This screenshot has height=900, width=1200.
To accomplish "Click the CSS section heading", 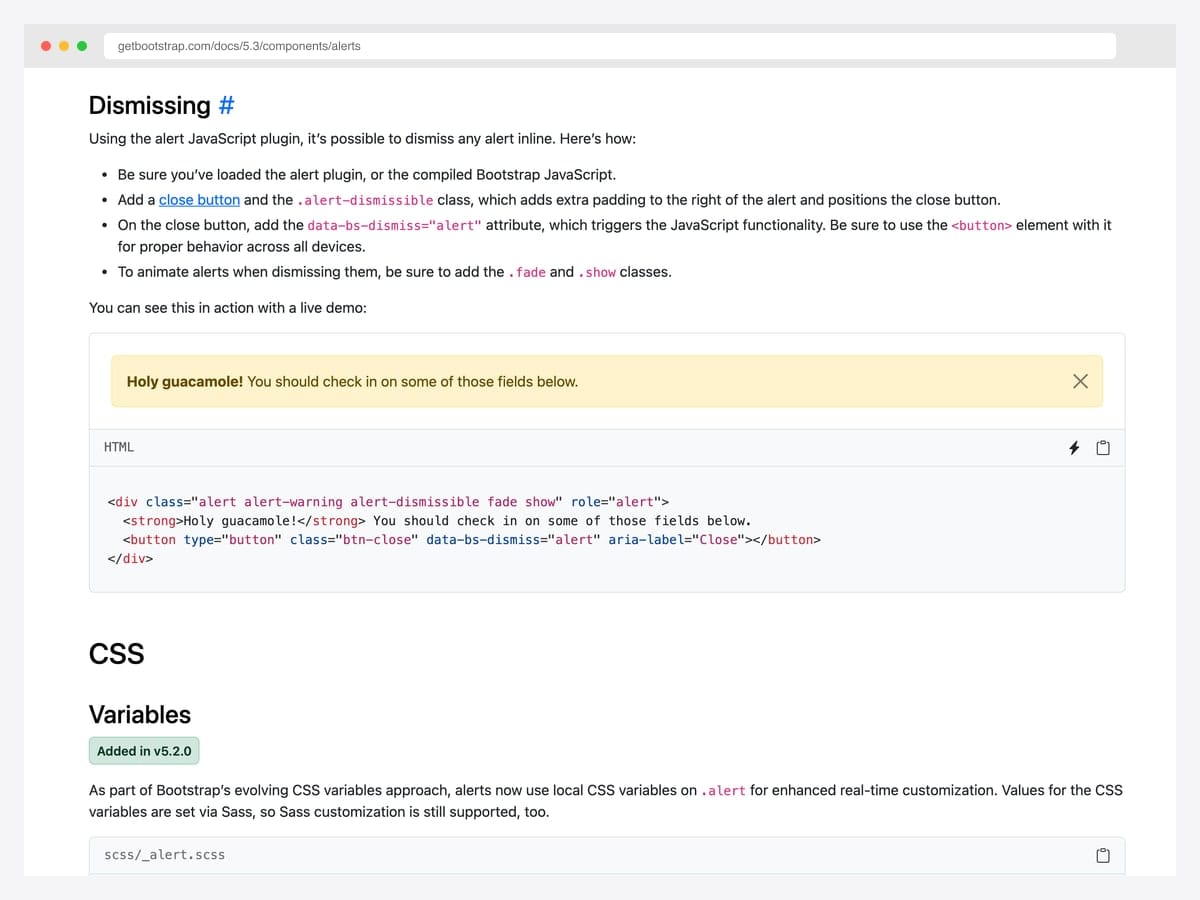I will pyautogui.click(x=117, y=654).
